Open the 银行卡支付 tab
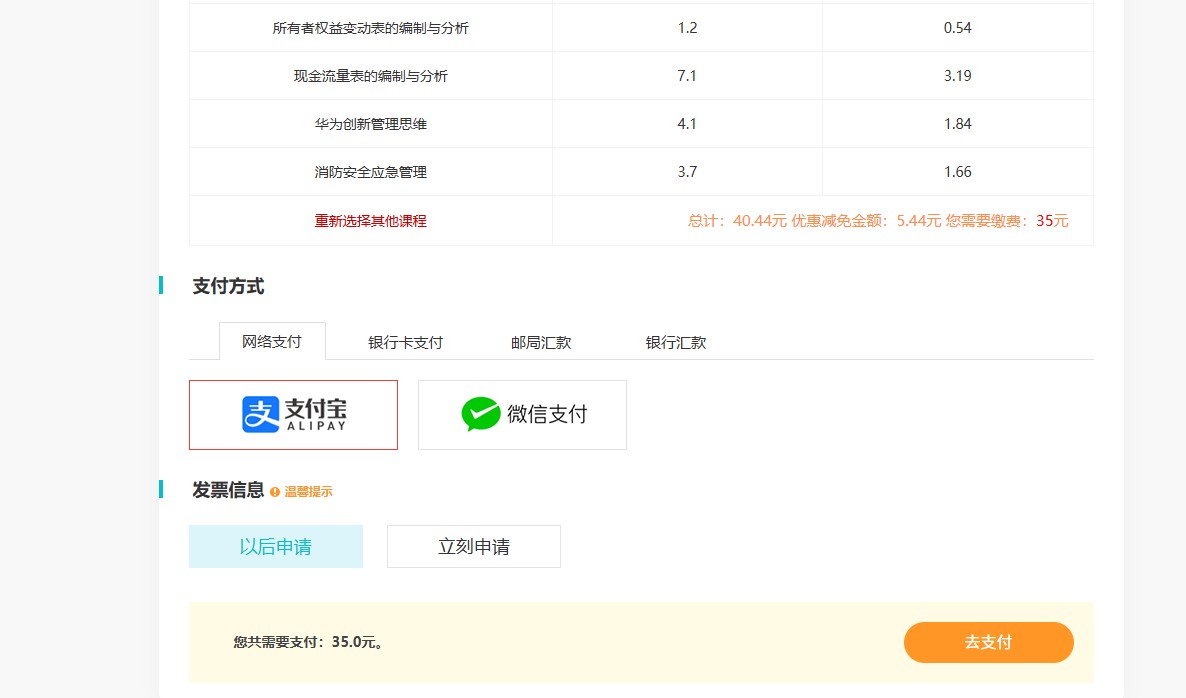Screen dimensions: 1186x698 pyautogui.click(x=405, y=342)
